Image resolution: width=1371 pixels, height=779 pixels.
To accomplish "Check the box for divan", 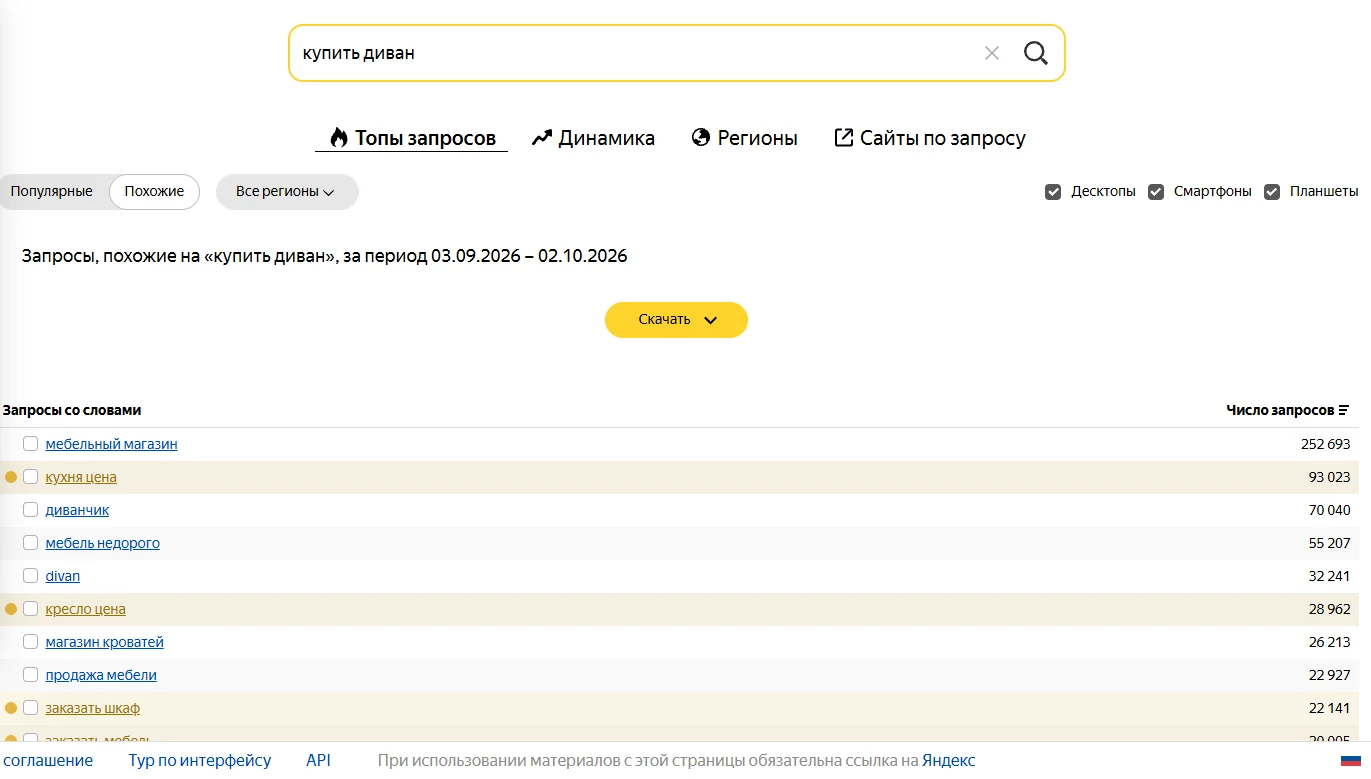I will (x=30, y=575).
